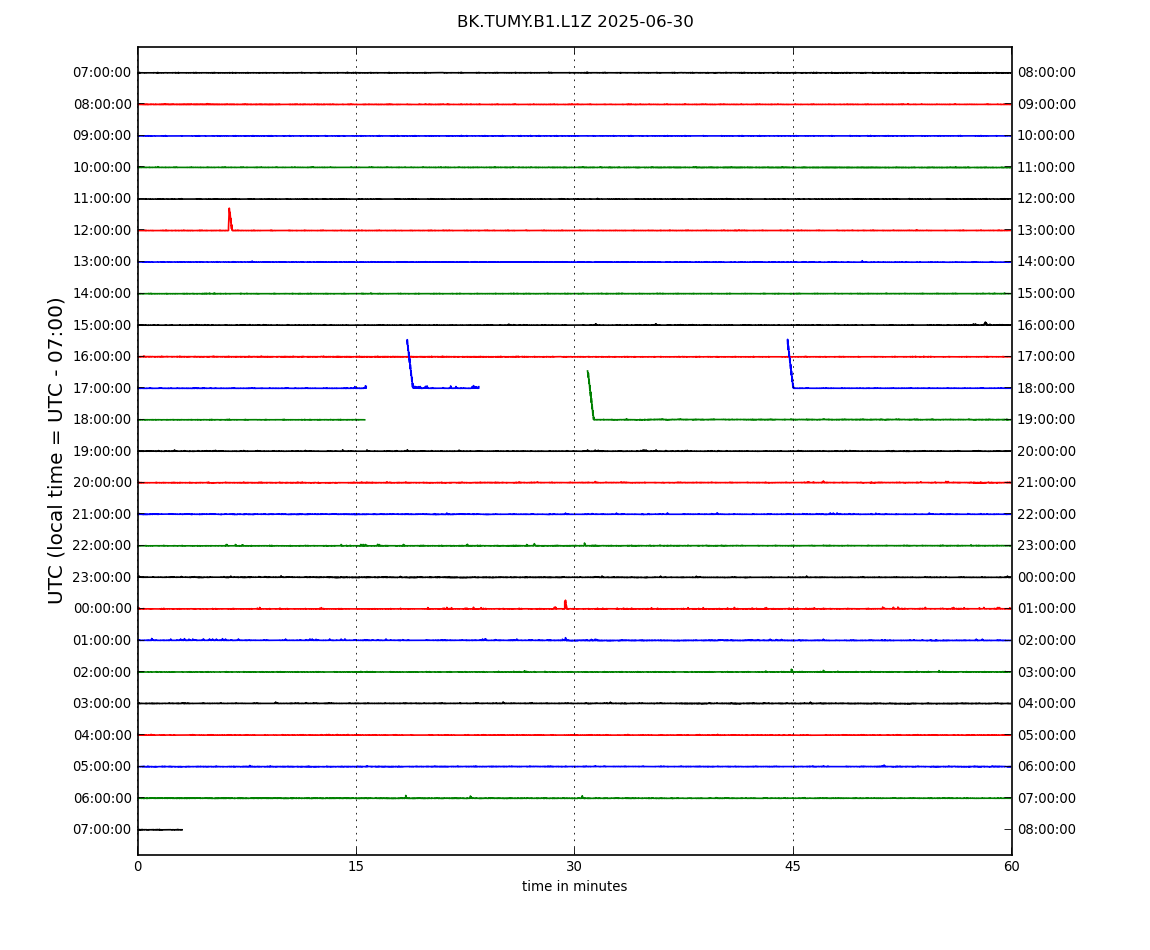Click left-axis time label 13:00:00

click(x=103, y=262)
